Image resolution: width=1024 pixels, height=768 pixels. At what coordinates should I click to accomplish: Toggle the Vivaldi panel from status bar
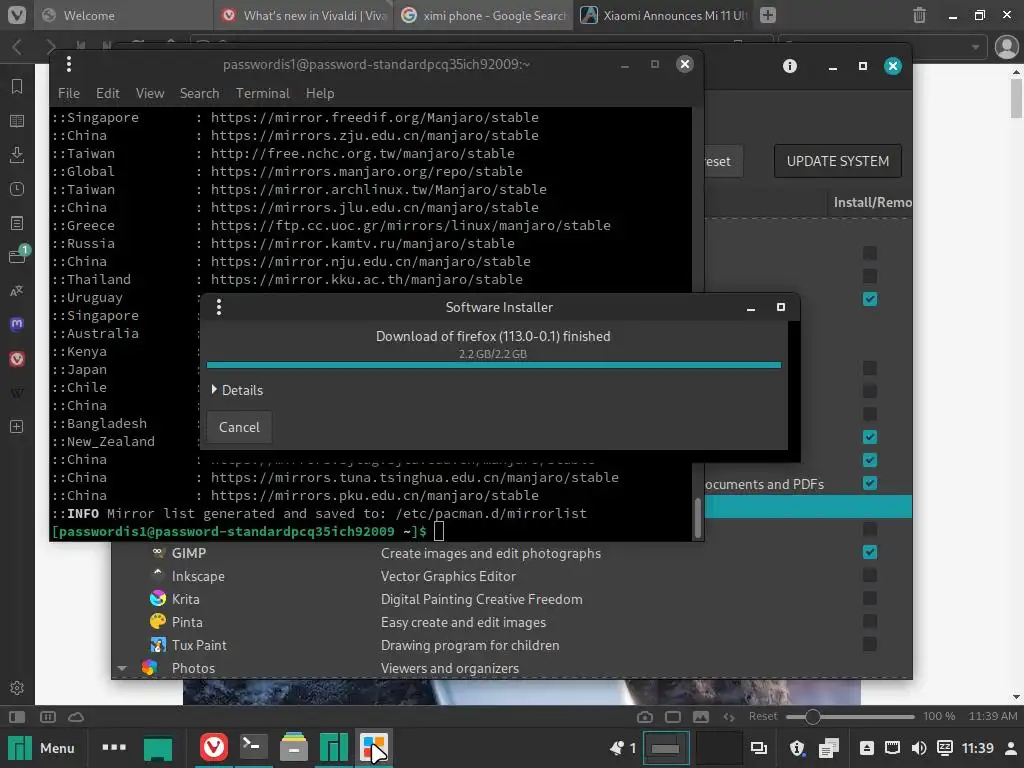tap(17, 716)
